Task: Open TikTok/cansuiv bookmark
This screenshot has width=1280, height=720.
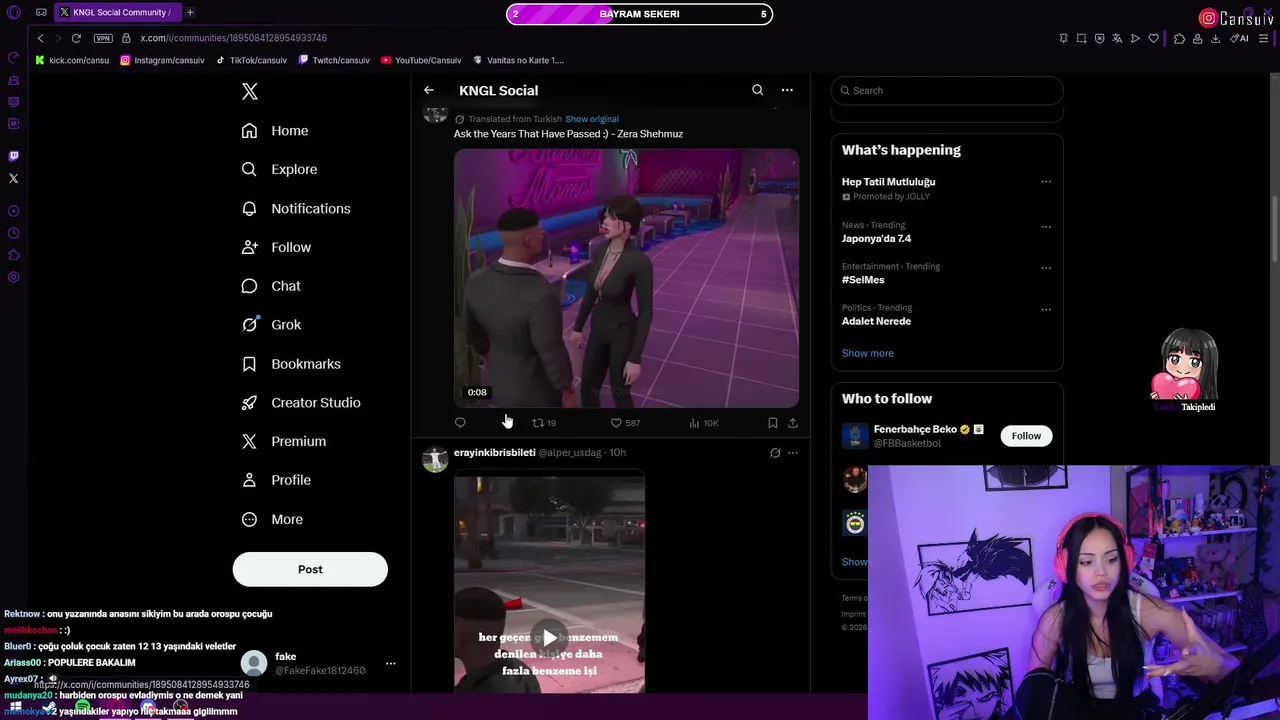Action: tap(251, 60)
